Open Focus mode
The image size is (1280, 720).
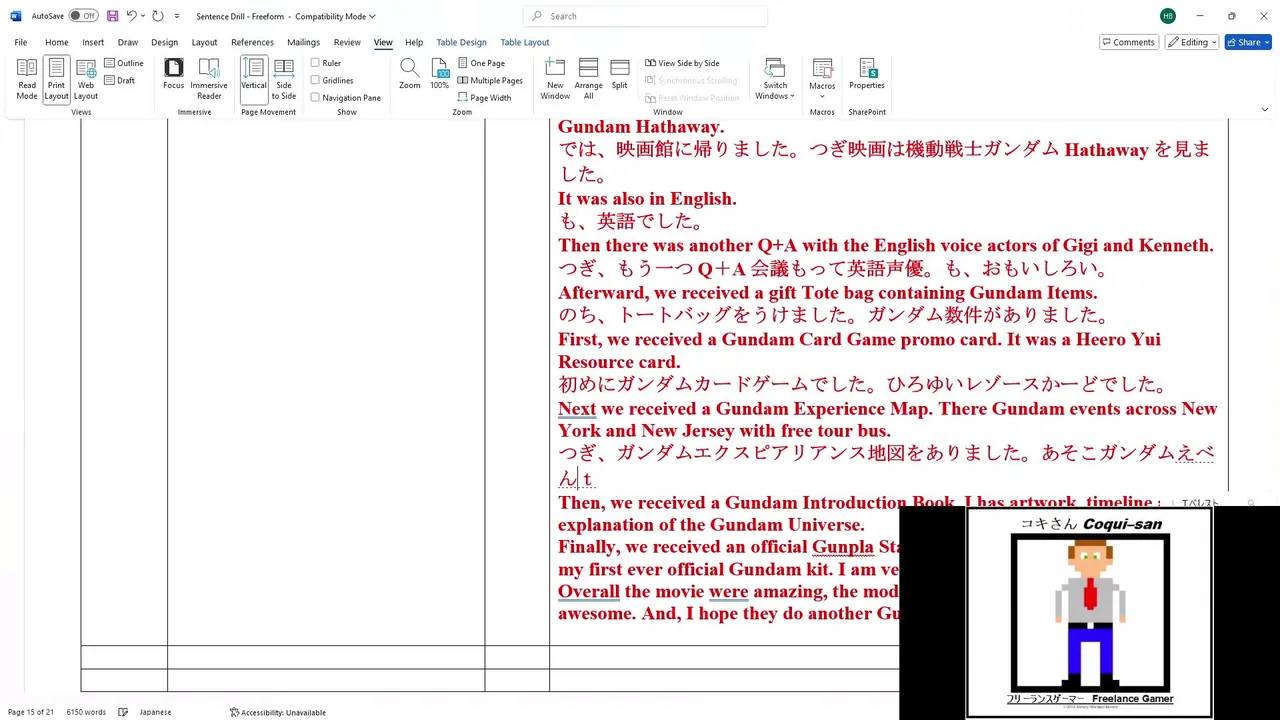[x=174, y=74]
